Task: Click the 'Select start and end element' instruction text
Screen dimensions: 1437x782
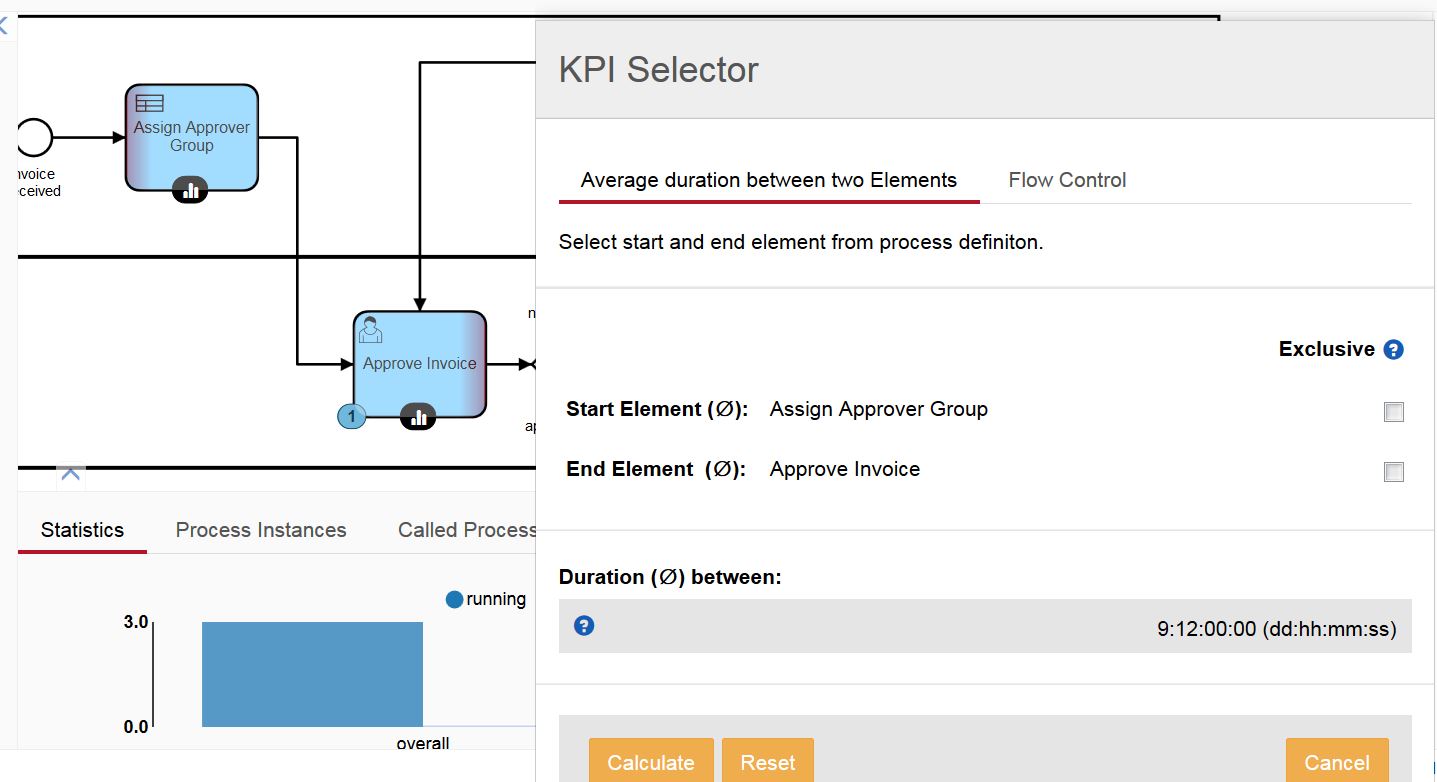Action: point(801,242)
